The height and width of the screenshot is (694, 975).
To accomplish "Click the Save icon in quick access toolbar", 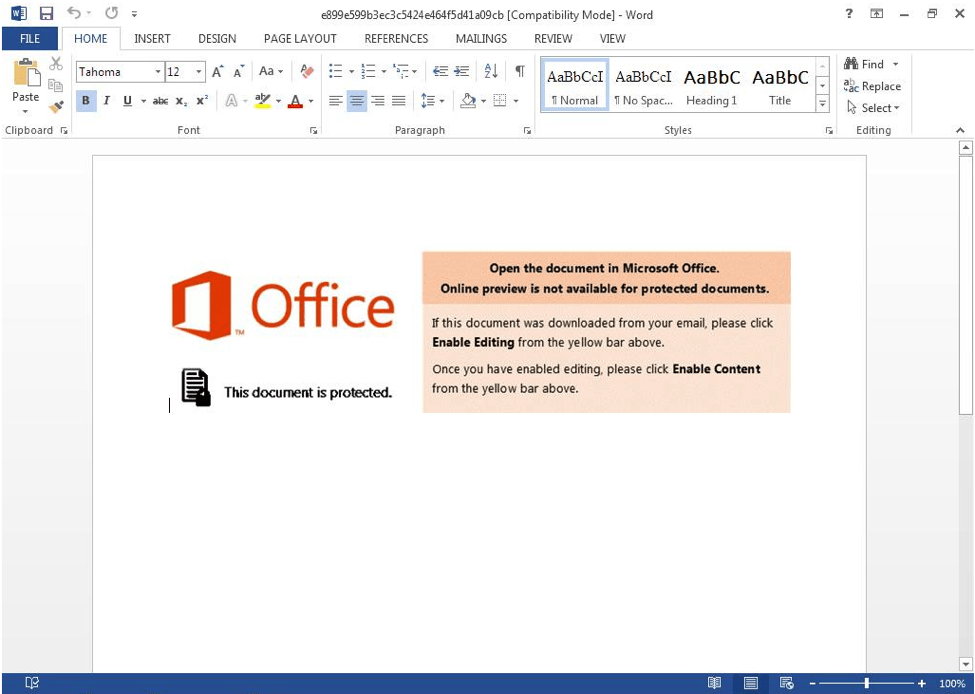I will point(46,13).
